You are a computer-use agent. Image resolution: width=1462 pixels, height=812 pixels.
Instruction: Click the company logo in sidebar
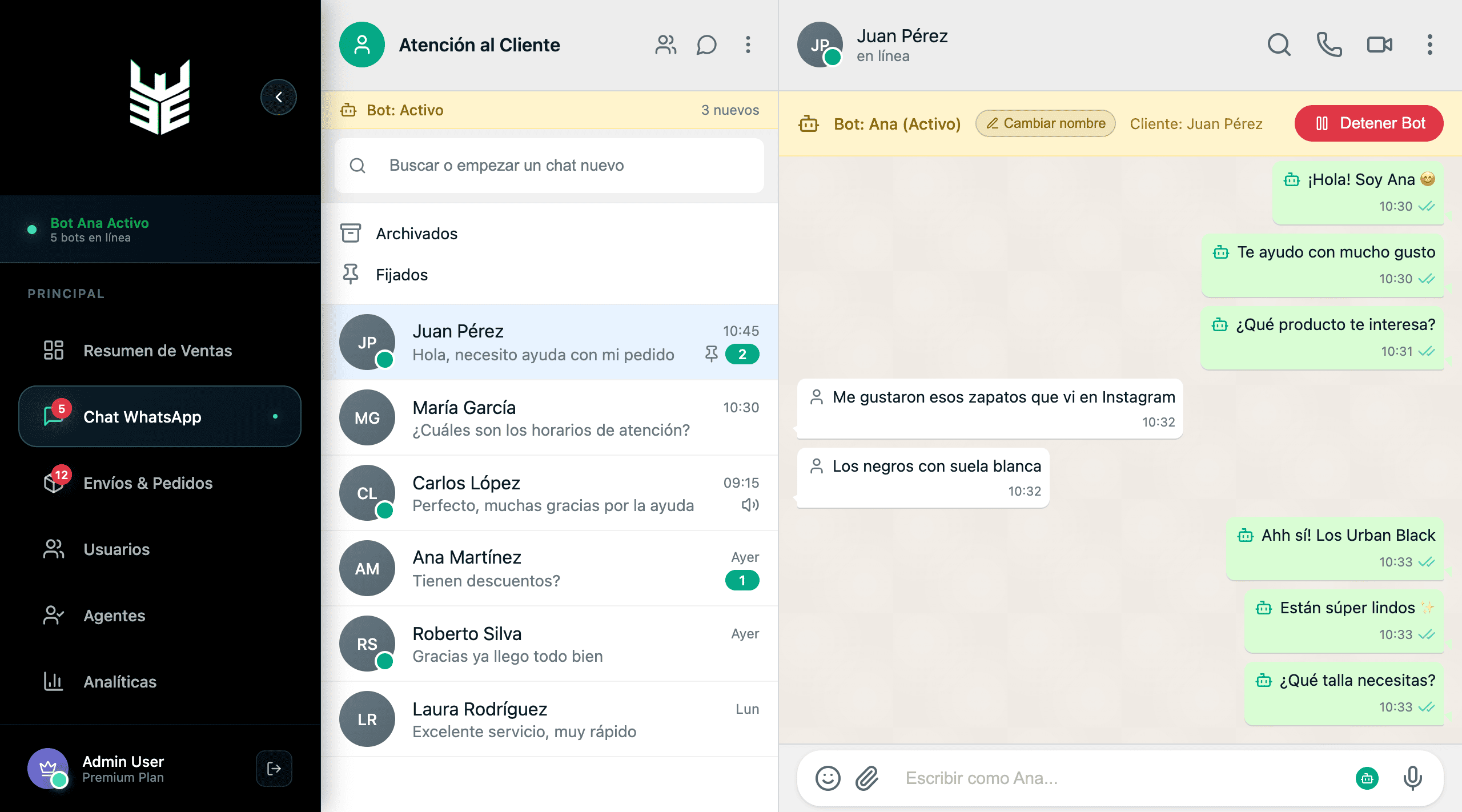(x=160, y=97)
